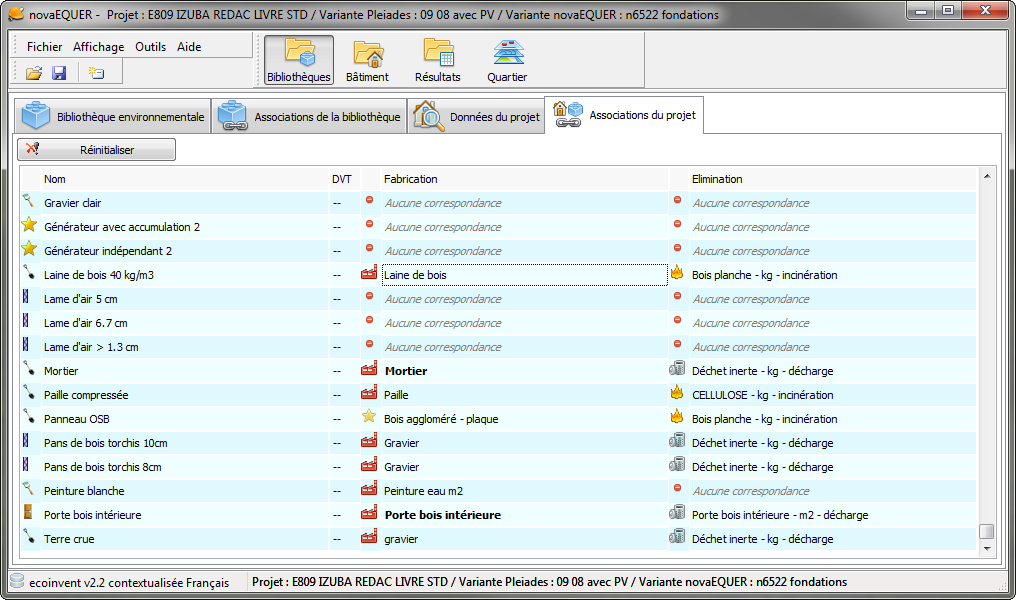Screen dimensions: 1016x600
Task: Select the Laine de bois fabrication field
Action: [x=525, y=275]
